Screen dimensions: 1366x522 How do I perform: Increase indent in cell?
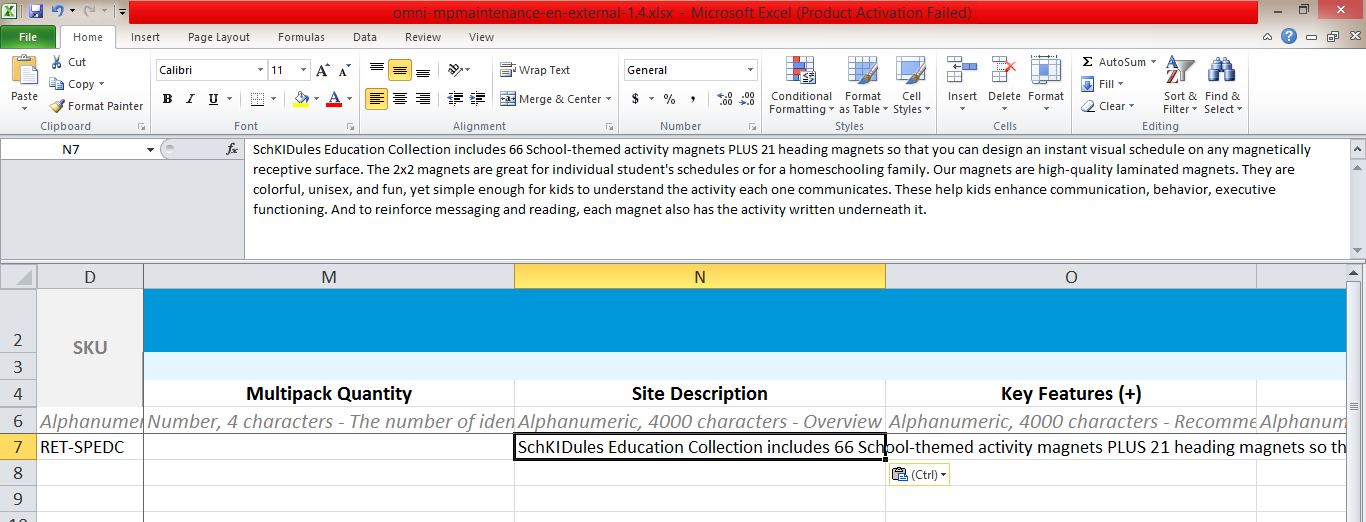pyautogui.click(x=479, y=99)
